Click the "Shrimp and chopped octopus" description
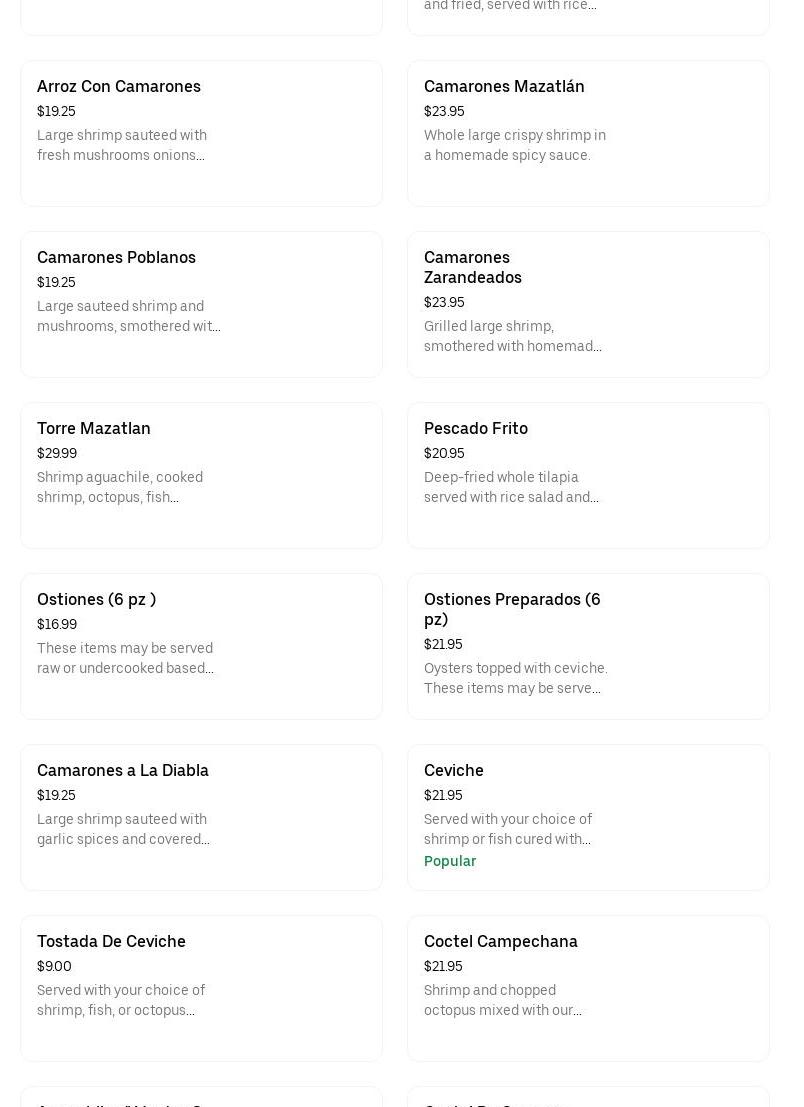Image resolution: width=804 pixels, height=1107 pixels. tap(502, 1001)
